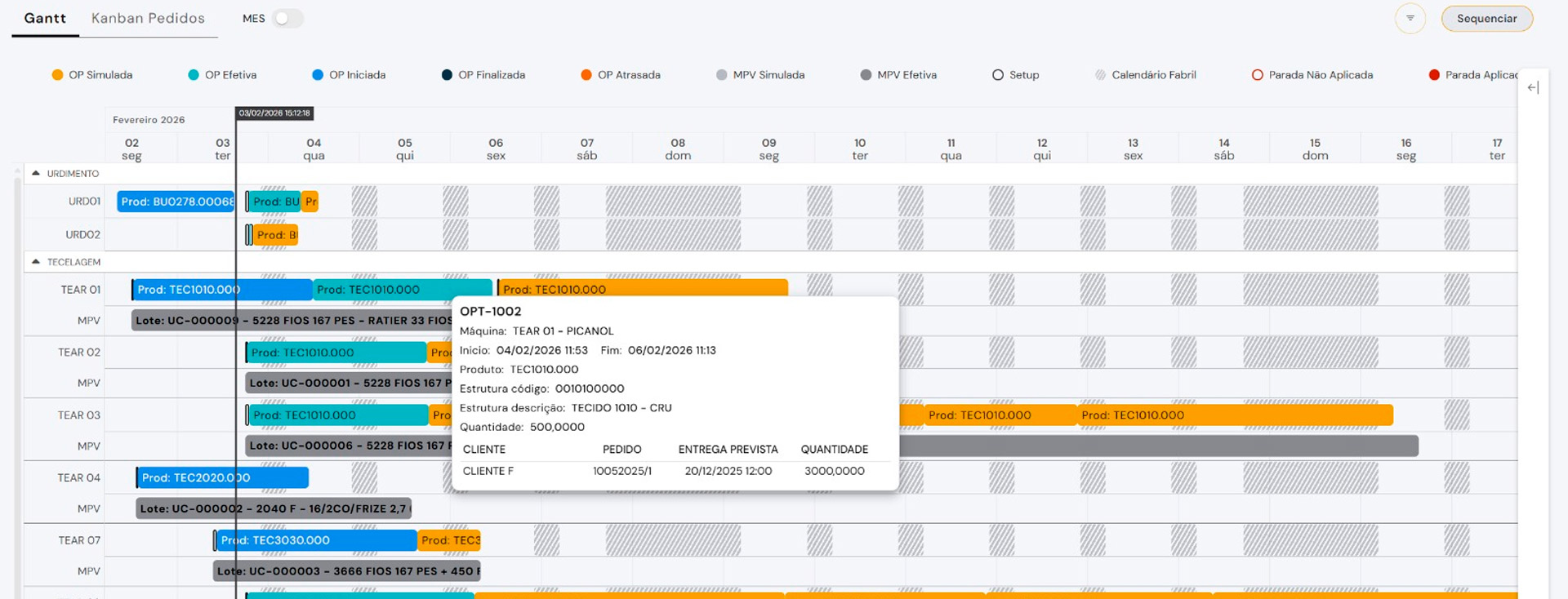Screen dimensions: 1568x599
Task: Click the filter icon beside Sequenciar
Action: pyautogui.click(x=1410, y=19)
